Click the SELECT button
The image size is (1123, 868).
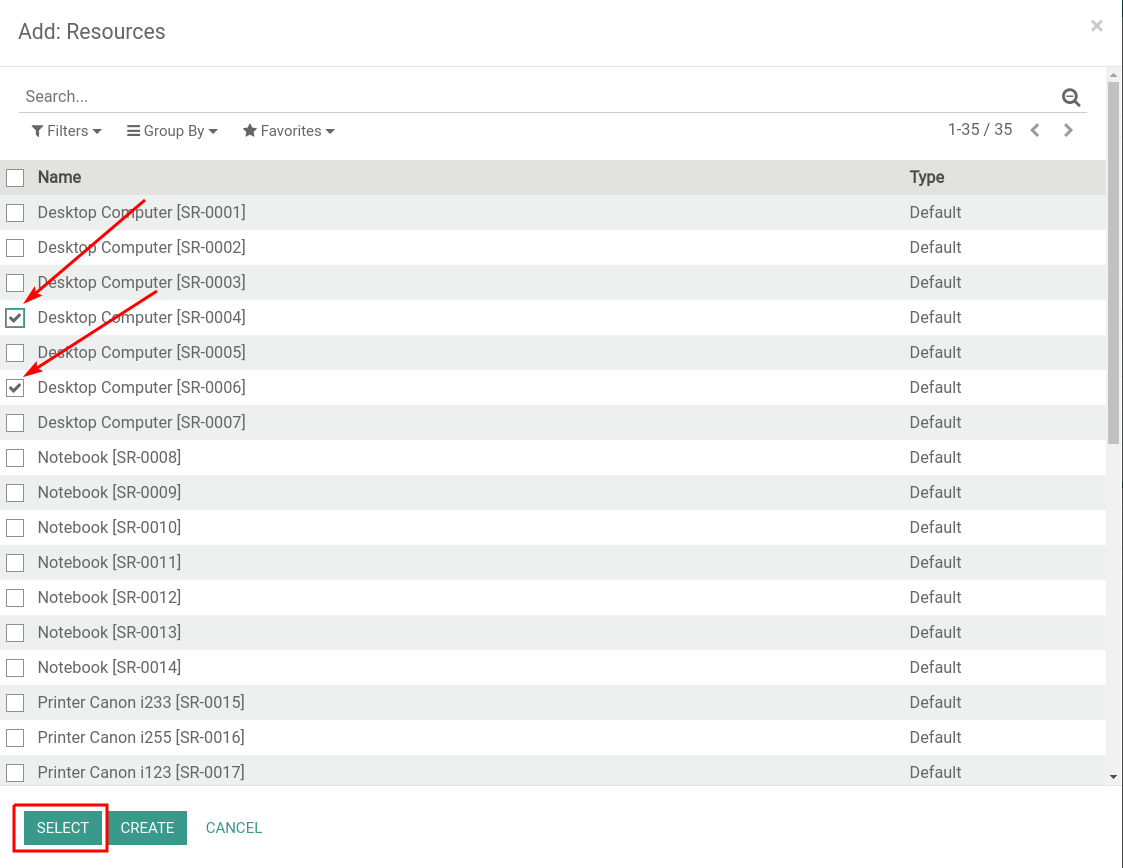[x=62, y=828]
